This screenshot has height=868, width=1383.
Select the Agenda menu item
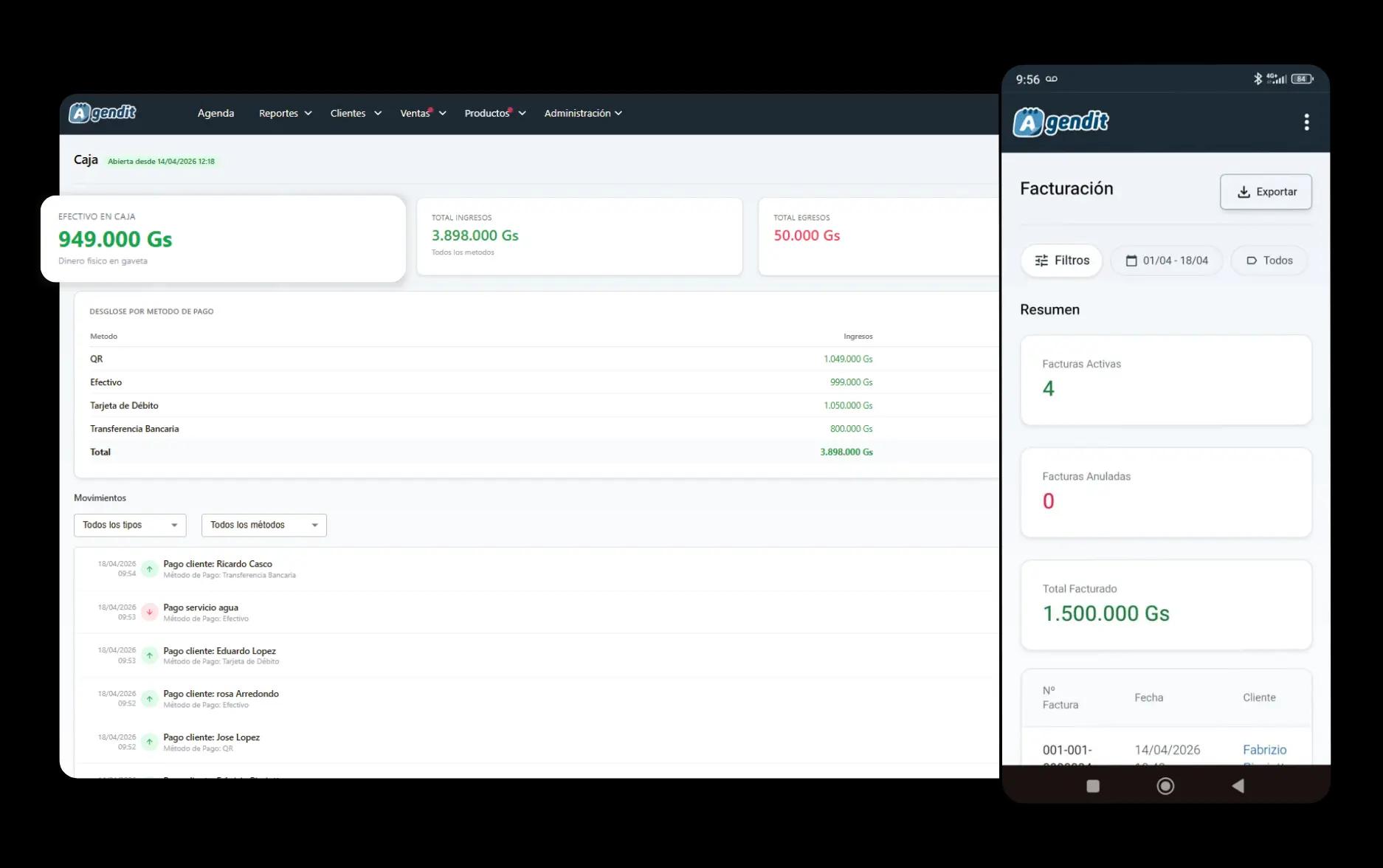click(x=215, y=113)
